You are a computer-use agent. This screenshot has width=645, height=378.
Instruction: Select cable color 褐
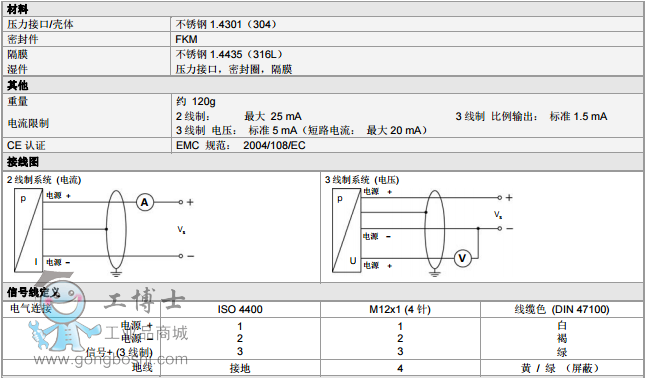562,338
